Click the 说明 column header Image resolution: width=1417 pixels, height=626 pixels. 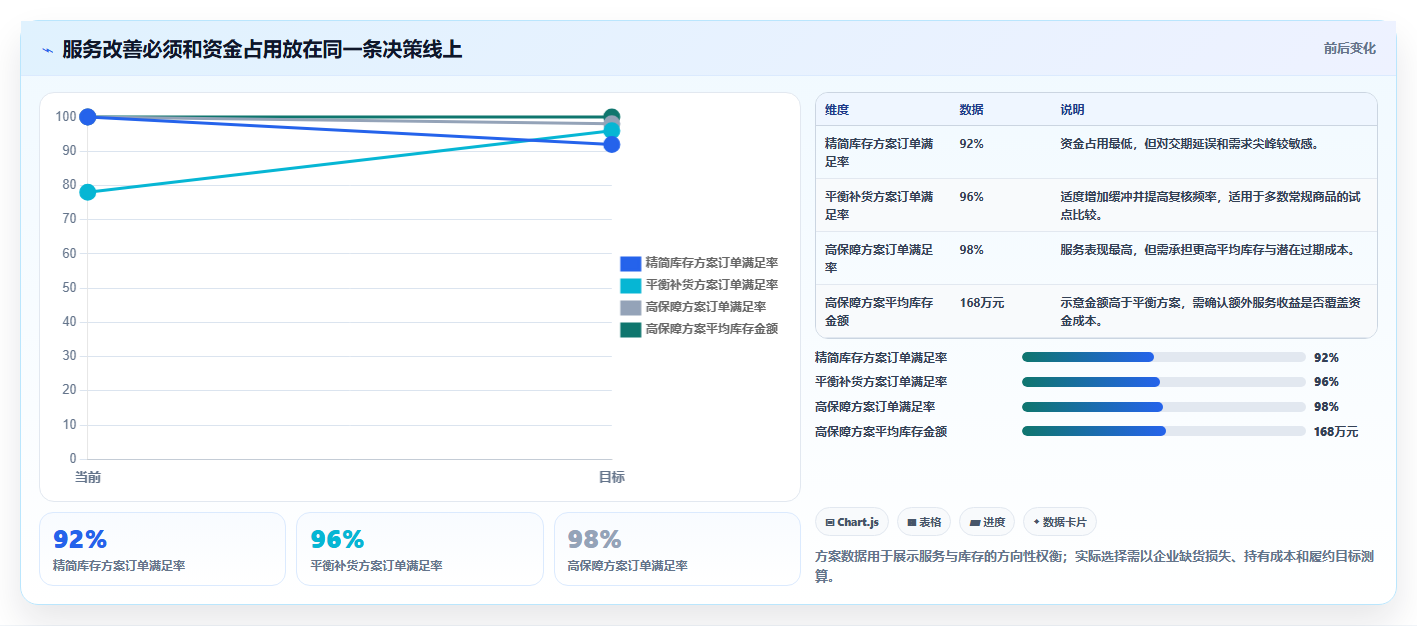[x=1072, y=110]
